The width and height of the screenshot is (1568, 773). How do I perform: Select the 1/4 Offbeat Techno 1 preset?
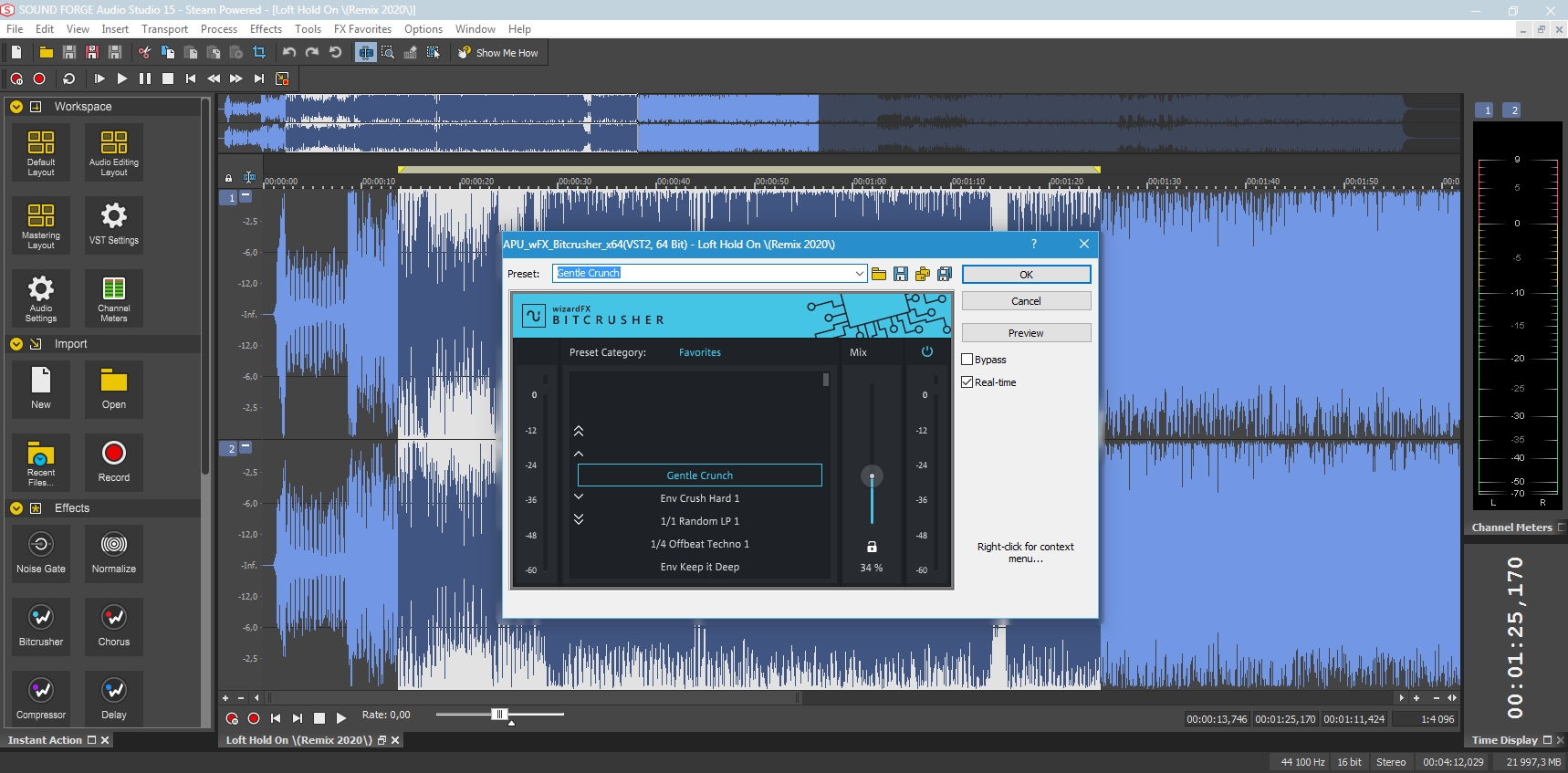click(700, 544)
